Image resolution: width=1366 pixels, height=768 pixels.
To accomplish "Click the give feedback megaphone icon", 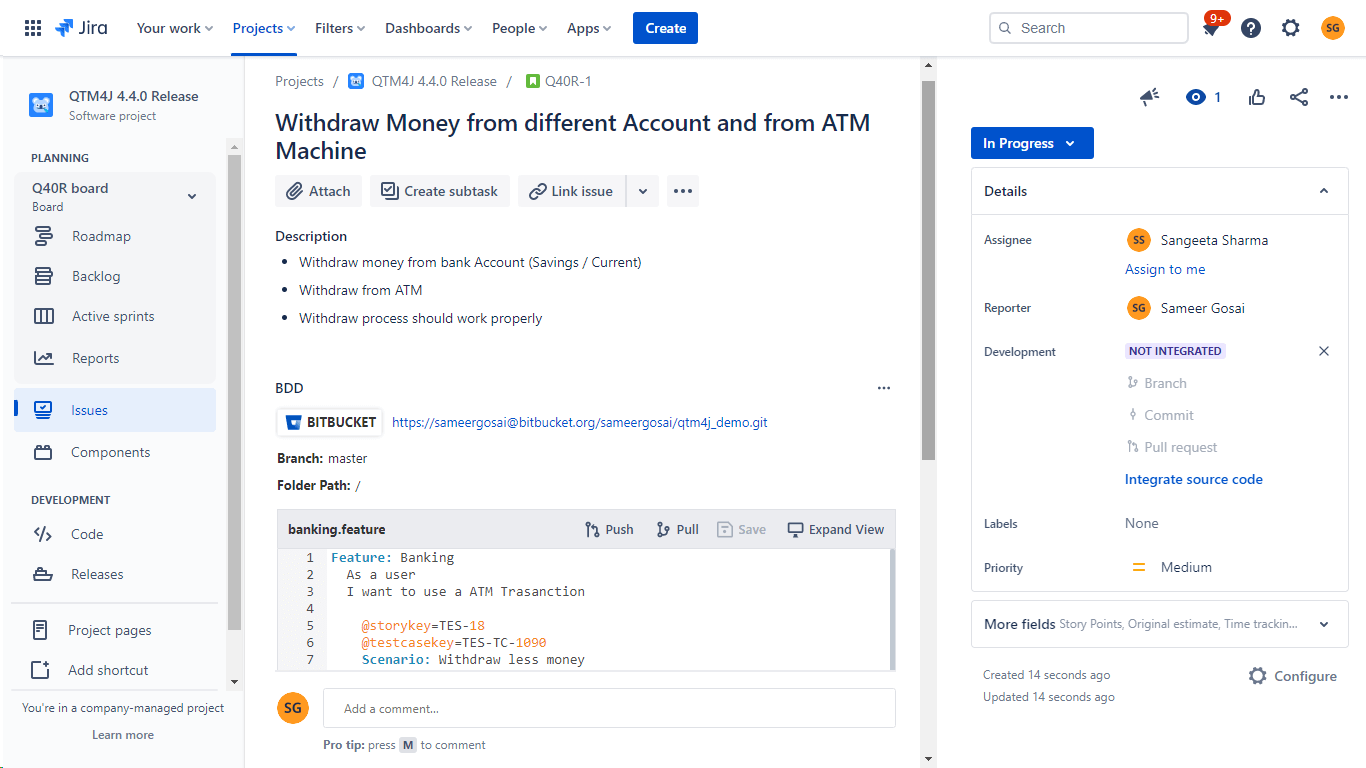I will coord(1150,97).
